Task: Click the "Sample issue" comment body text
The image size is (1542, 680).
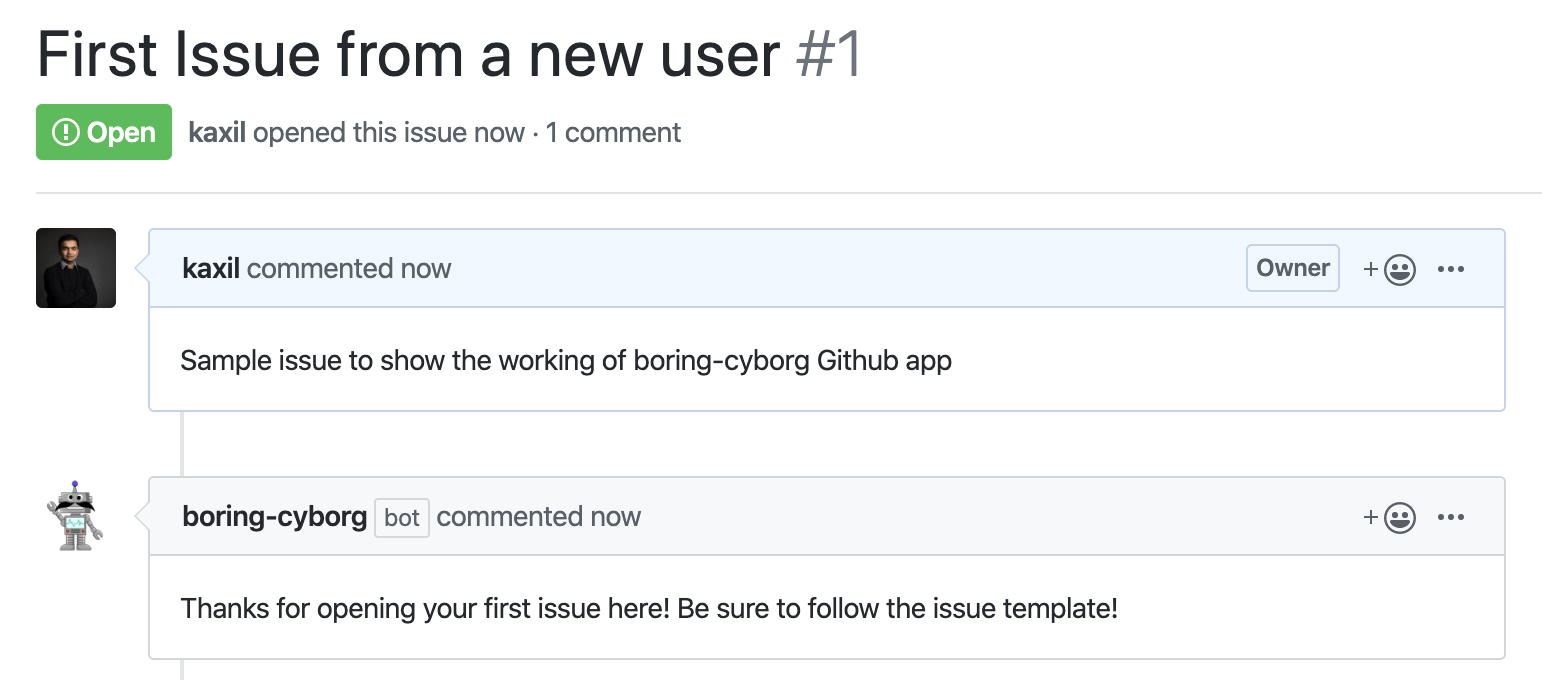Action: [x=565, y=360]
